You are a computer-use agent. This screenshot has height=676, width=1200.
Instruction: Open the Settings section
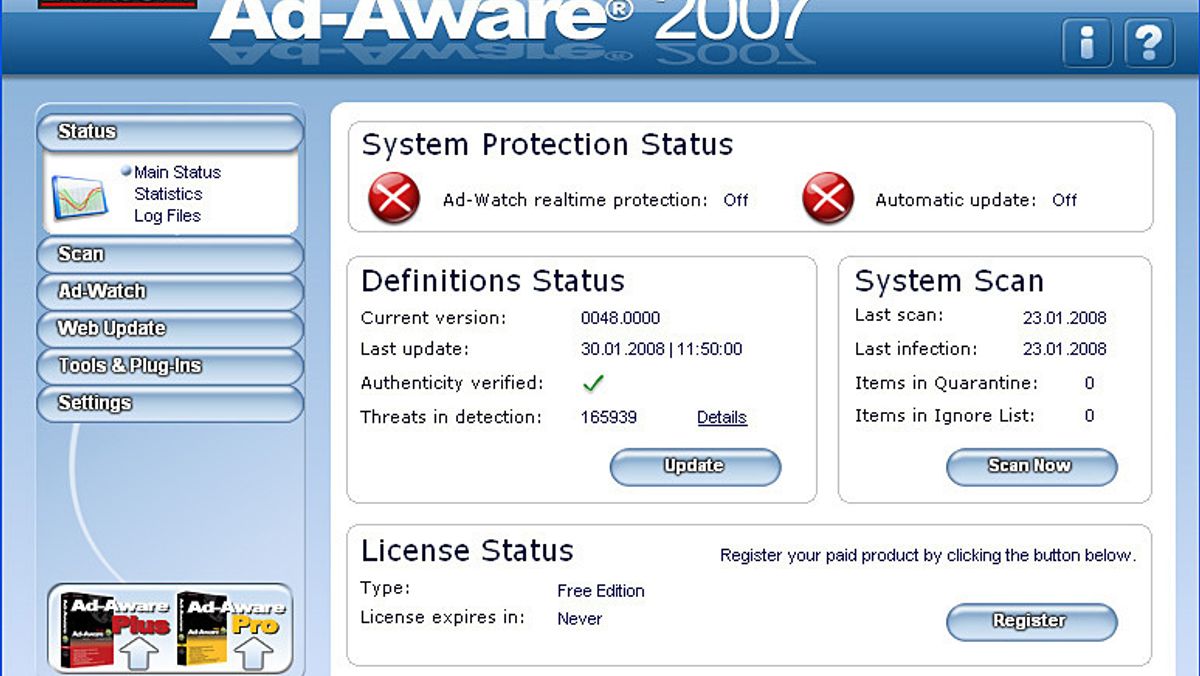pos(169,403)
